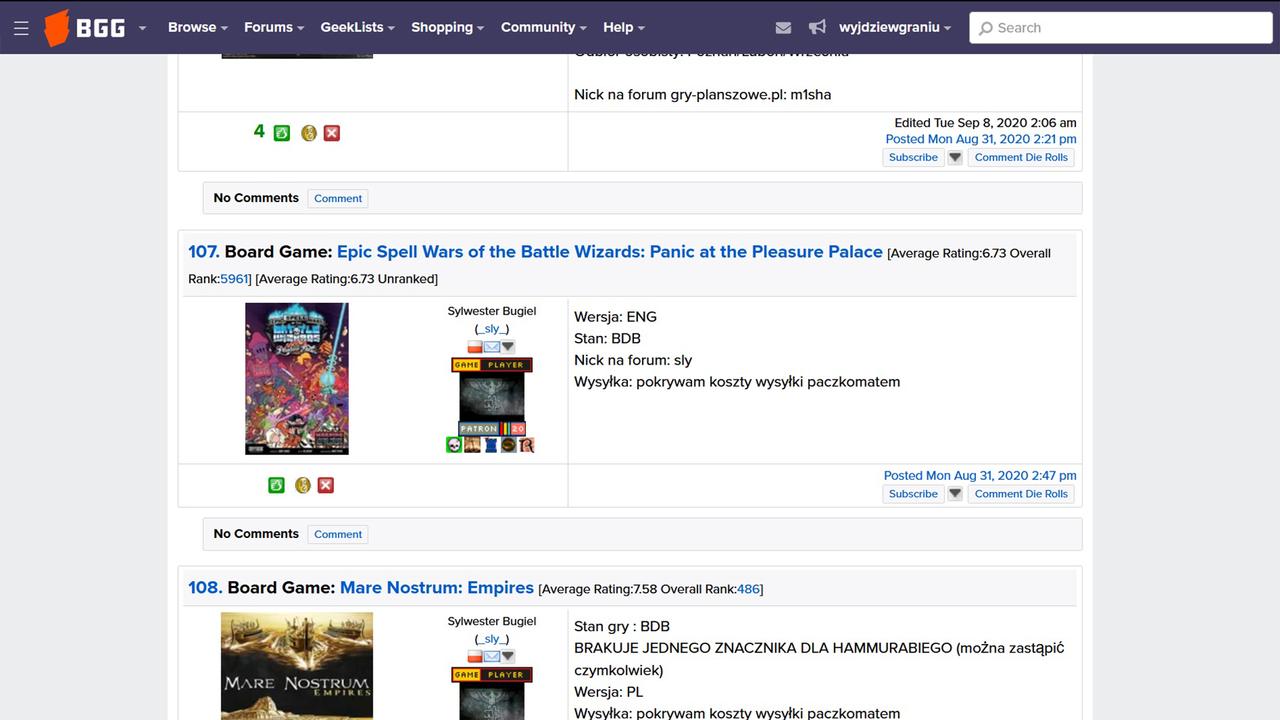Viewport: 1280px width, 720px height.
Task: Expand the arrow next to BGG logo
Action: 142,28
